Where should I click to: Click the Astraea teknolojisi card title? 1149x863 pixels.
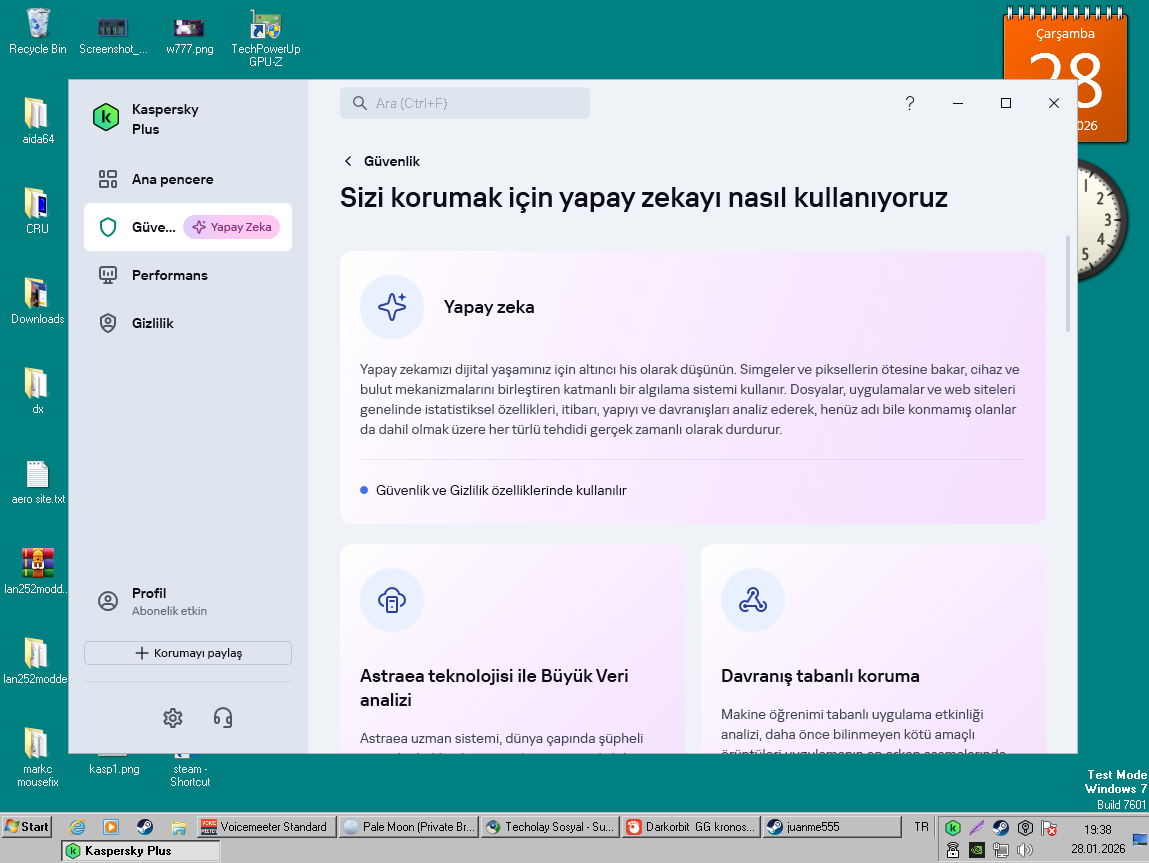click(494, 688)
